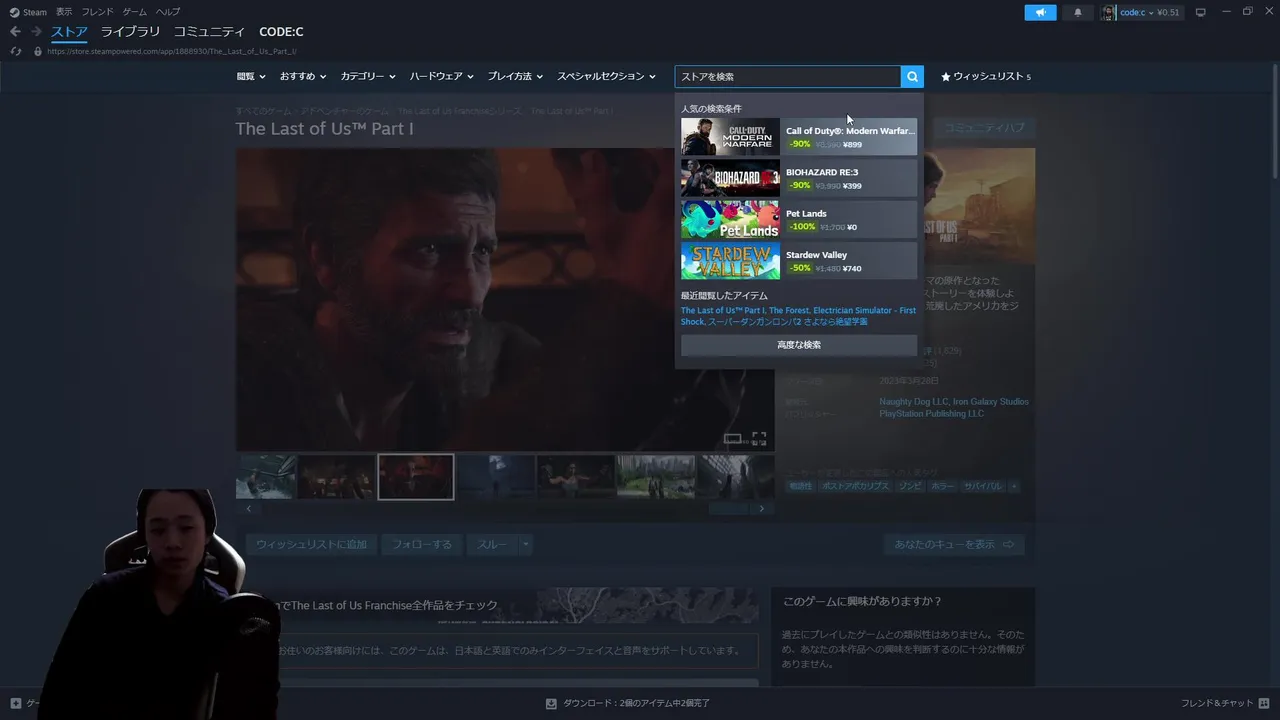The width and height of the screenshot is (1280, 720).
Task: Expand the スペシャルセクション dropdown
Action: [x=606, y=76]
